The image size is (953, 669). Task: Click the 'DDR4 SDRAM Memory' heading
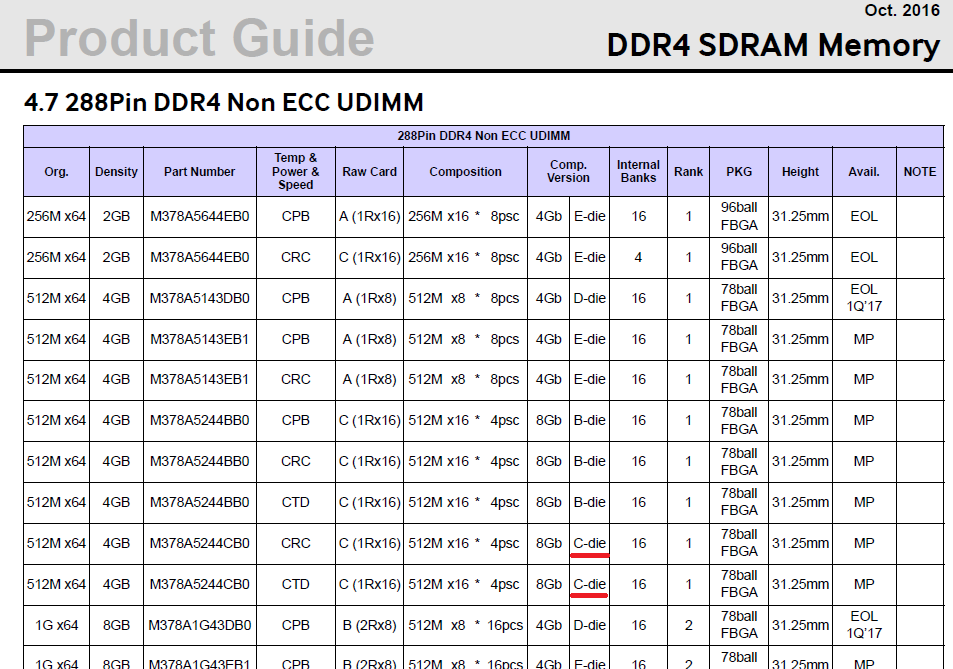(x=773, y=46)
